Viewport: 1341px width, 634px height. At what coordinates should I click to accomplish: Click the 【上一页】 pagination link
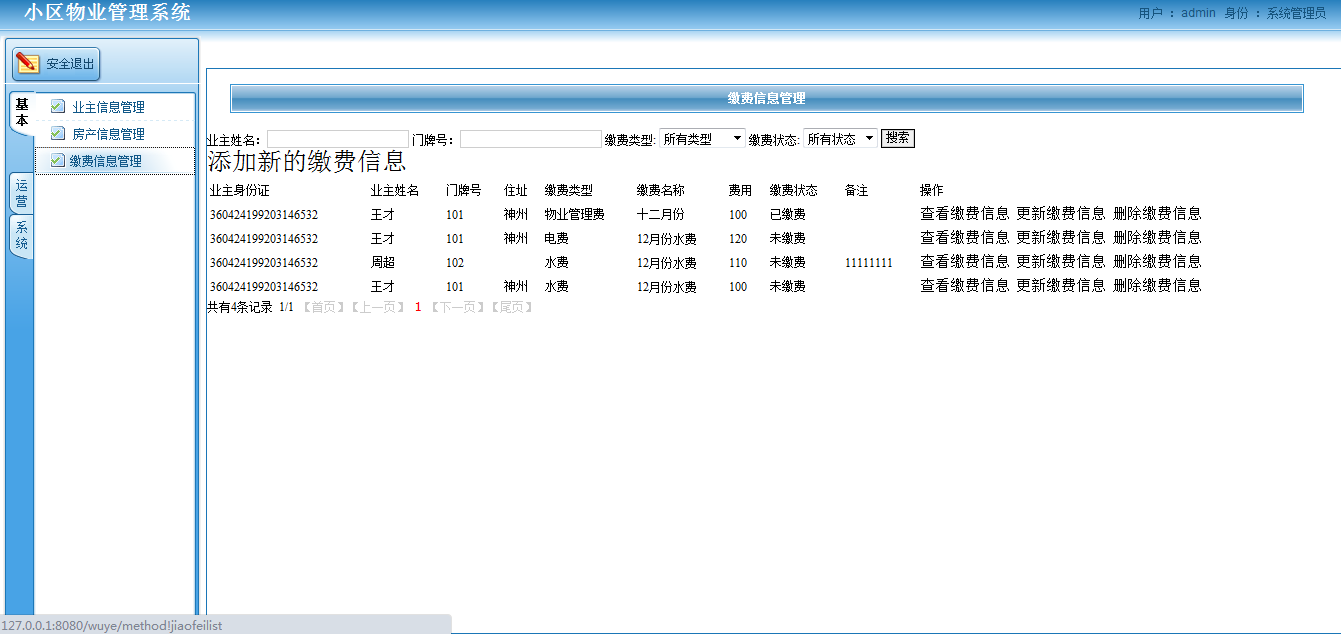coord(377,307)
